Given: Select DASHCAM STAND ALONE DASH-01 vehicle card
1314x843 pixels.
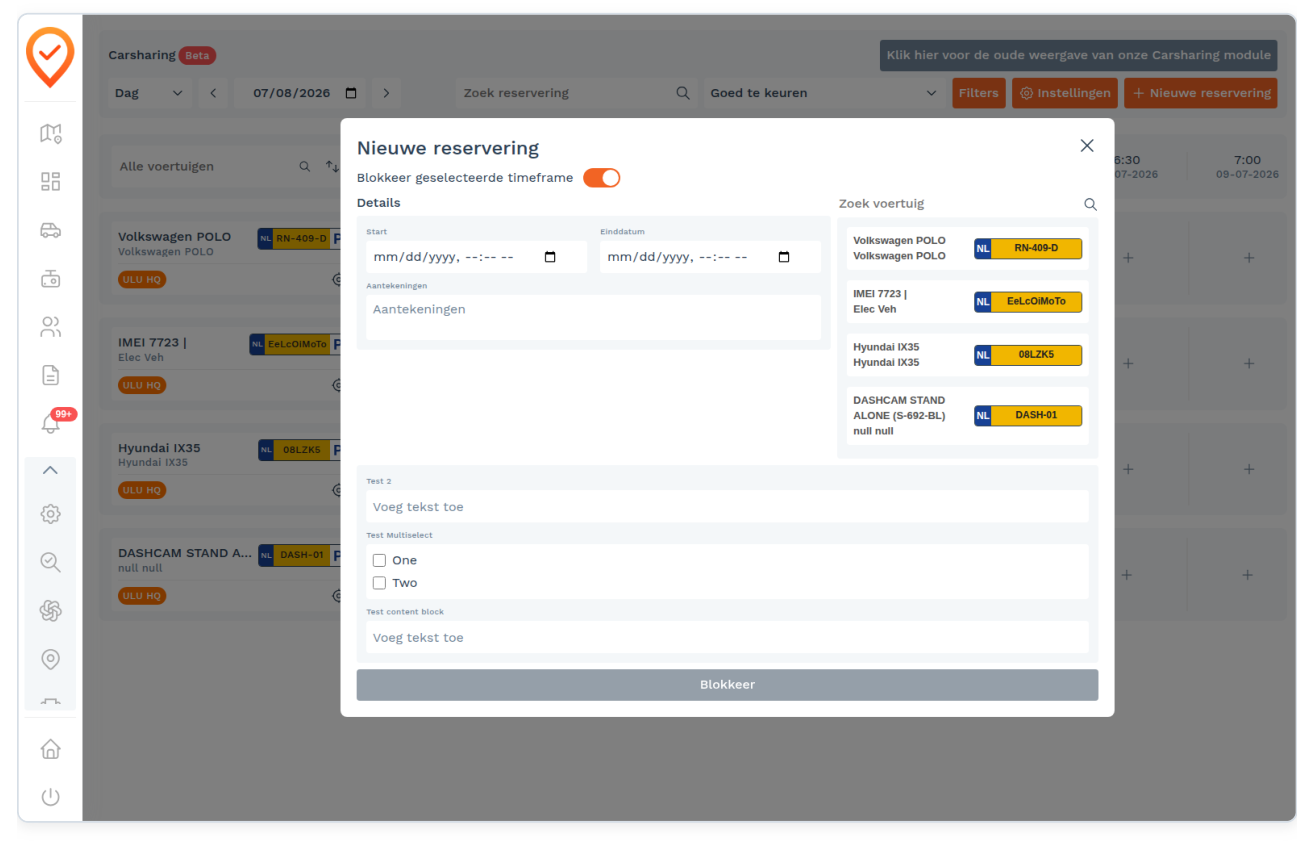Looking at the screenshot, I should [967, 415].
